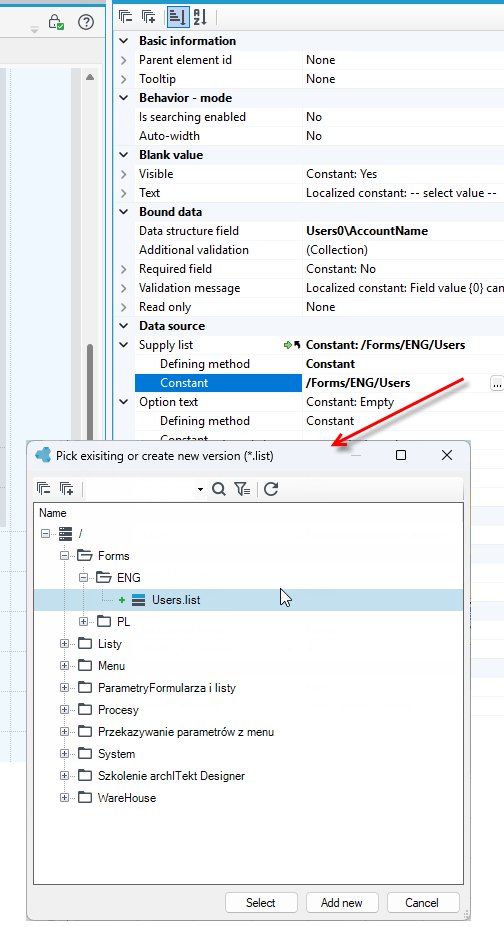The image size is (504, 927).
Task: Click the ellipsis button next to /Forms/ENG/Users
Action: pyautogui.click(x=497, y=383)
